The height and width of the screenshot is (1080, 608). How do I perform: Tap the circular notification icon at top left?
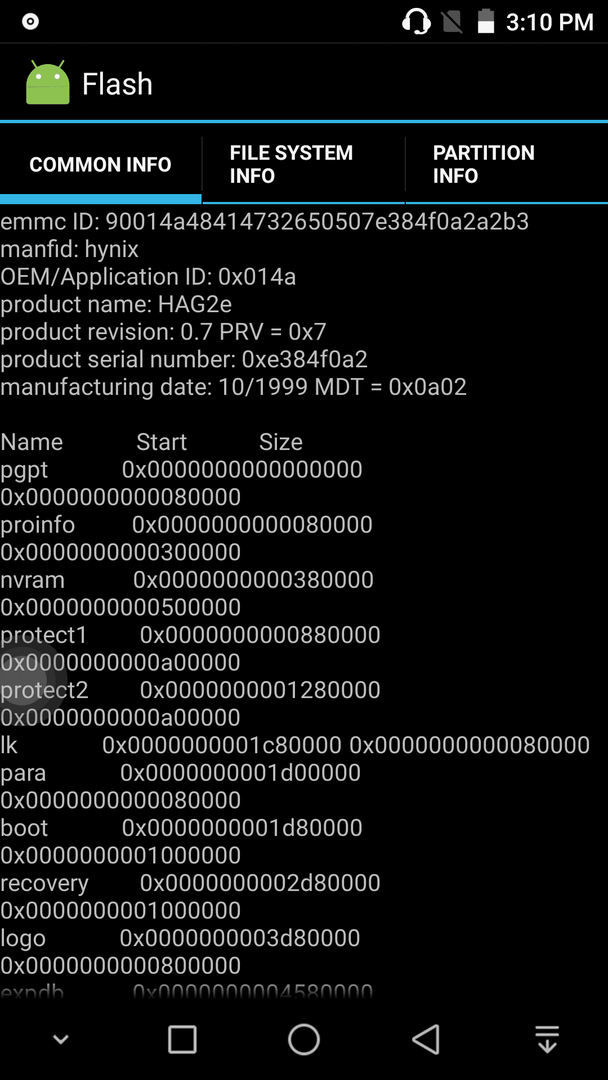30,21
